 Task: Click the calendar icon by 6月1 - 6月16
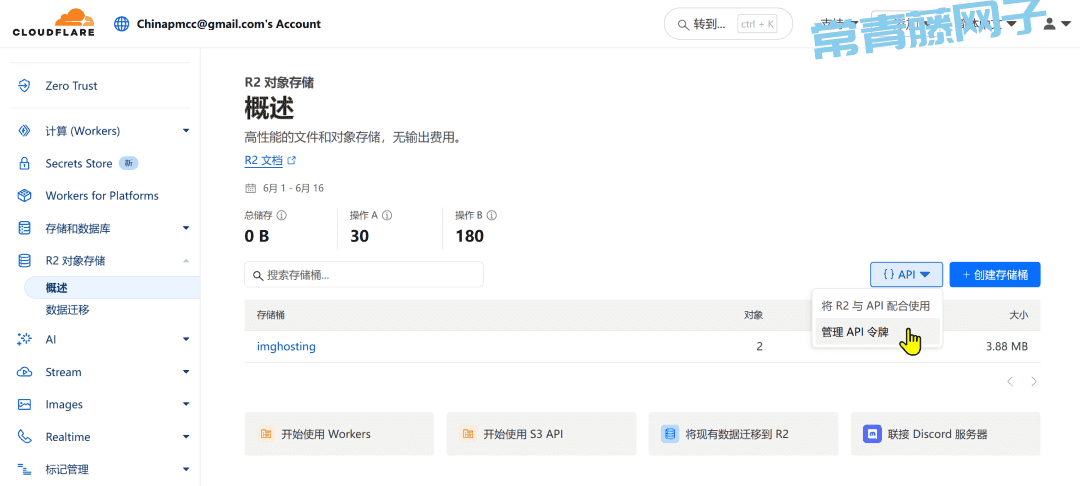click(250, 188)
